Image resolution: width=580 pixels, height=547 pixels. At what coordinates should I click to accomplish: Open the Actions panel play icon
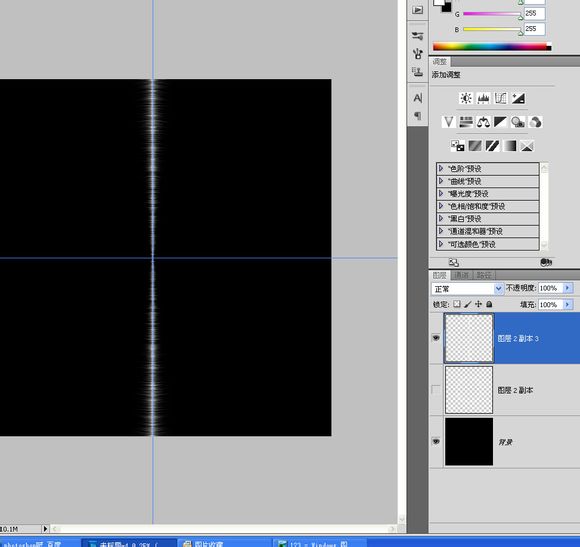point(418,10)
